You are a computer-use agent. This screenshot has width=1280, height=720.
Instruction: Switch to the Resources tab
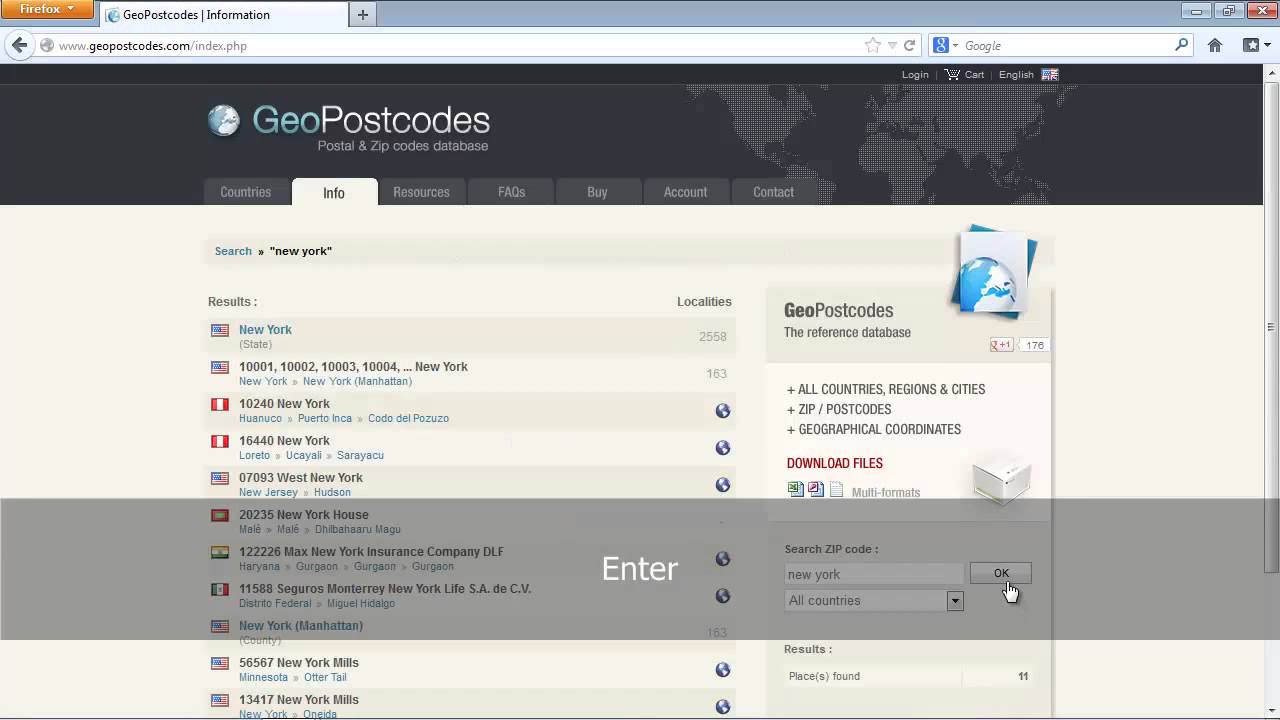[421, 192]
